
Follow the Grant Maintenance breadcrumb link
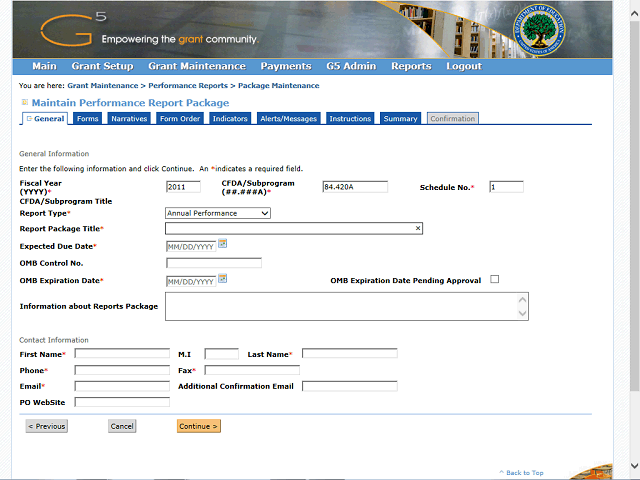pos(103,86)
